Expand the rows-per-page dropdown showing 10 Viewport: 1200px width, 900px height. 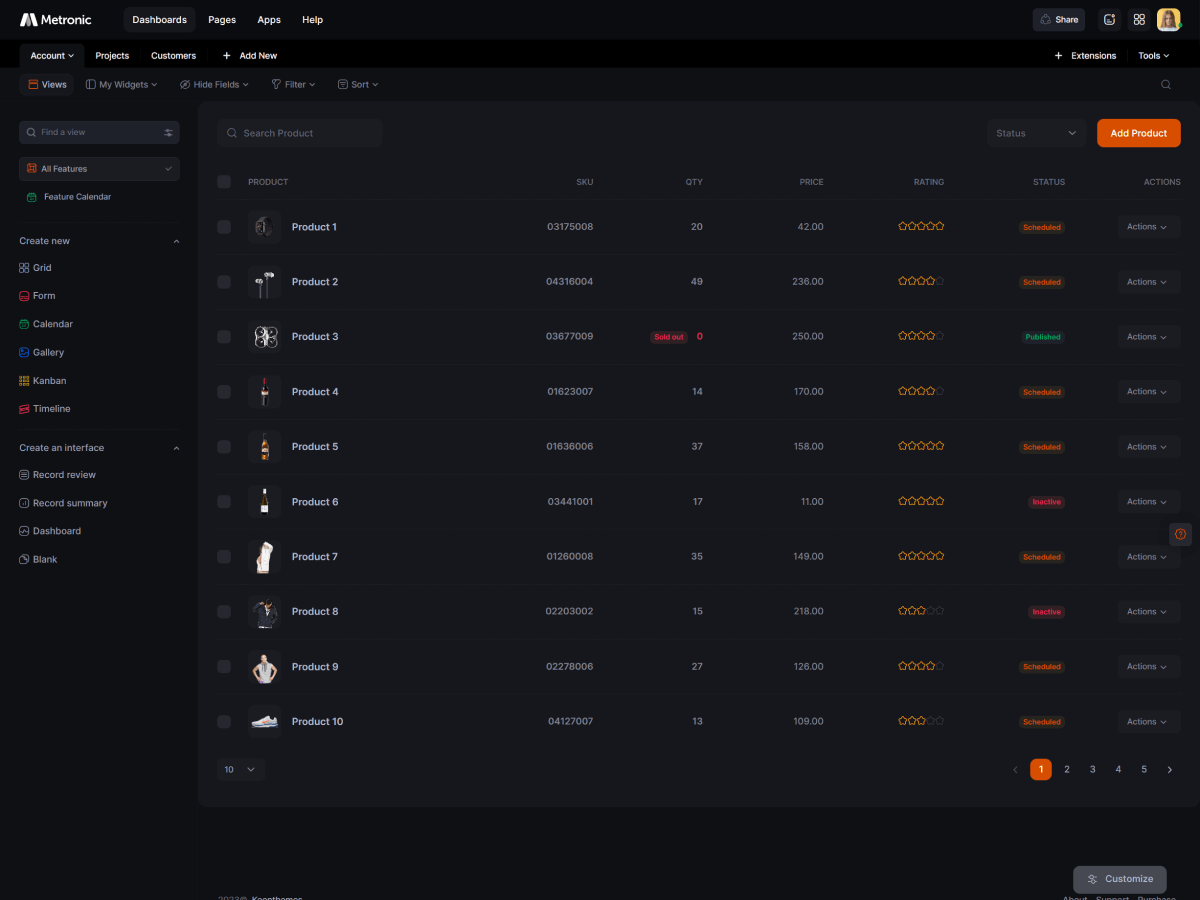coord(240,769)
